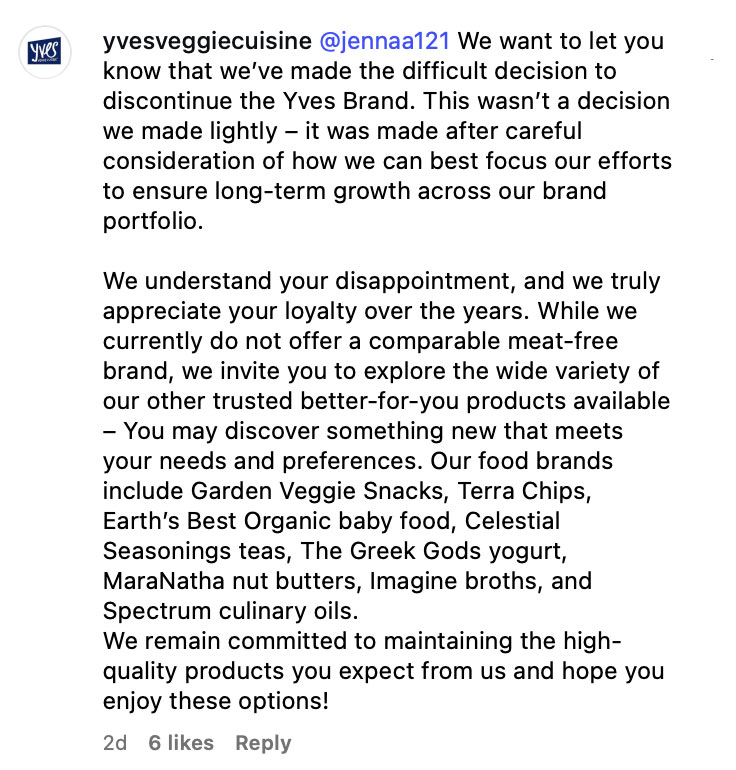
Task: Click 'Terra Chips' brand name text
Action: point(522,491)
